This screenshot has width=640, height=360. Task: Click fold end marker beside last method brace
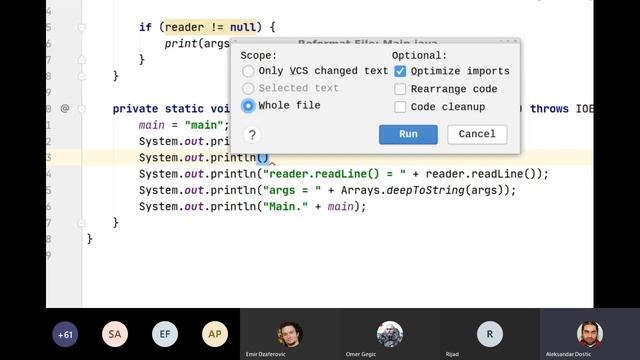(x=82, y=223)
